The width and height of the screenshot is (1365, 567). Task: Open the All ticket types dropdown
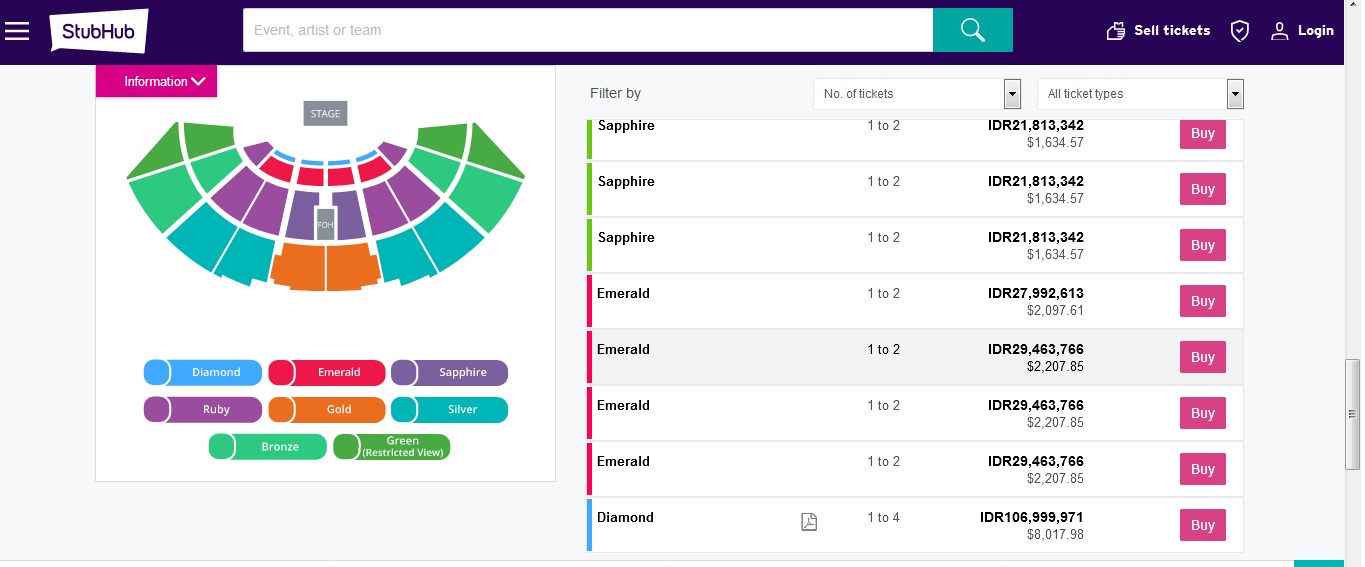[x=1140, y=94]
